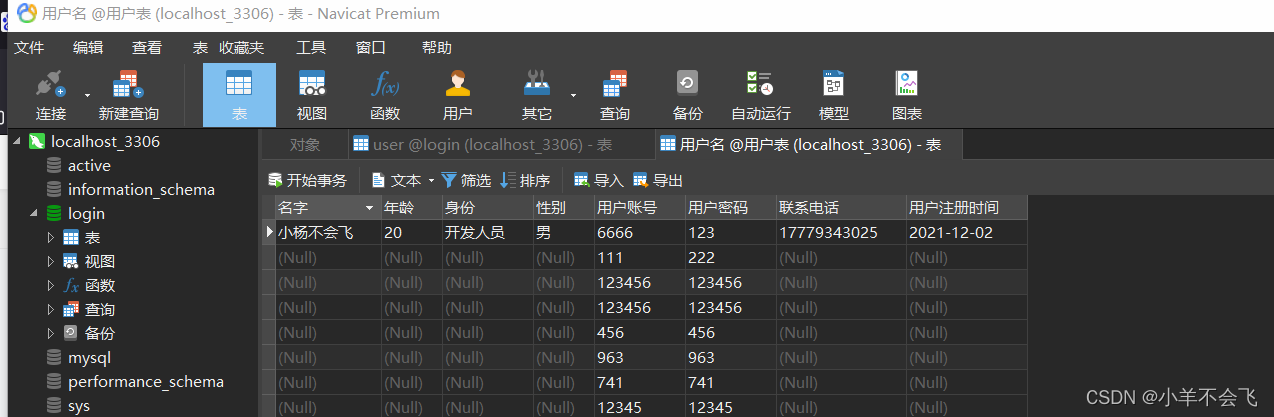Screen dimensions: 1274x417
Task: Open the 编辑 menu
Action: (x=88, y=47)
